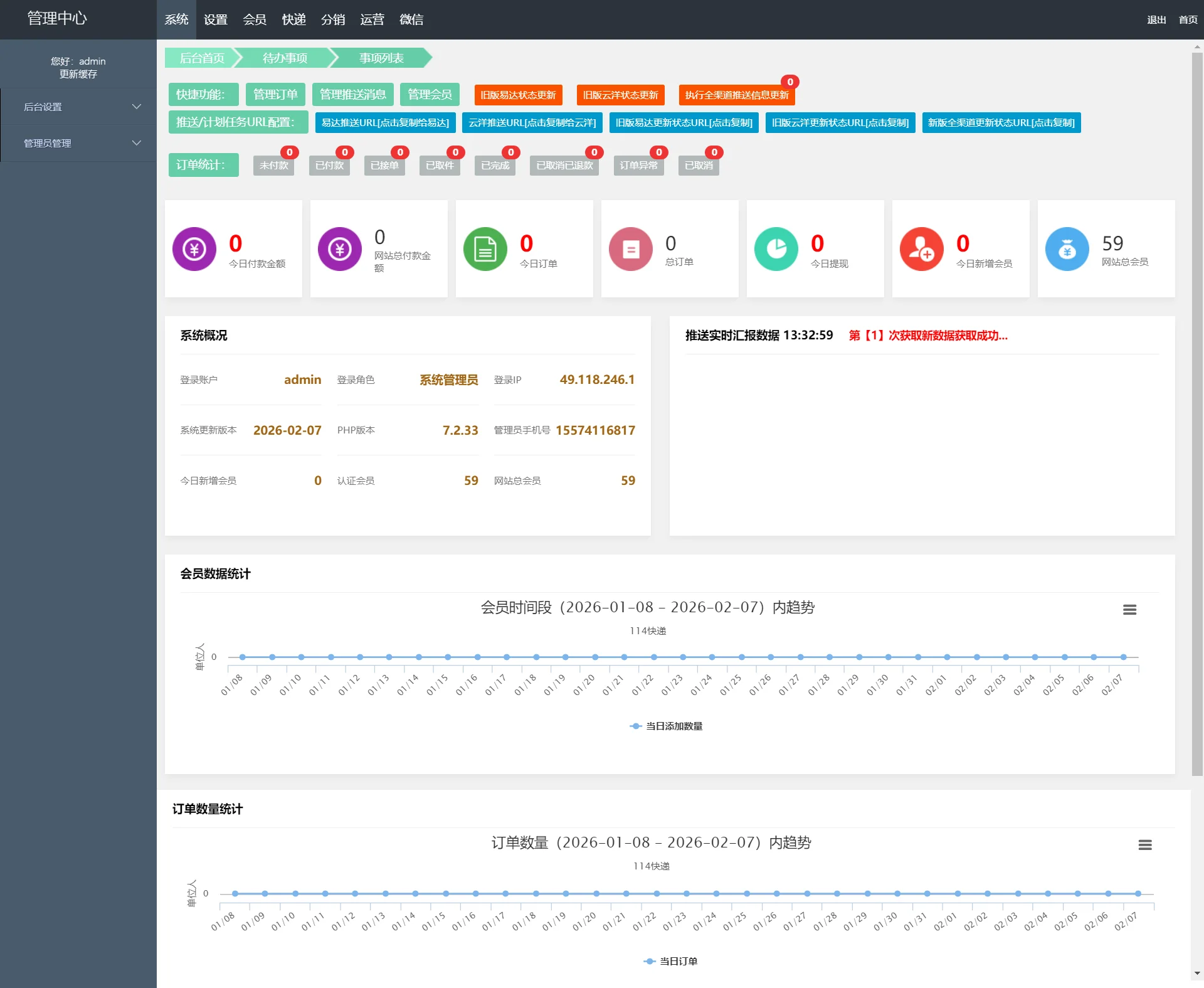Click the green document icon for 今日订单
1204x988 pixels.
[485, 249]
